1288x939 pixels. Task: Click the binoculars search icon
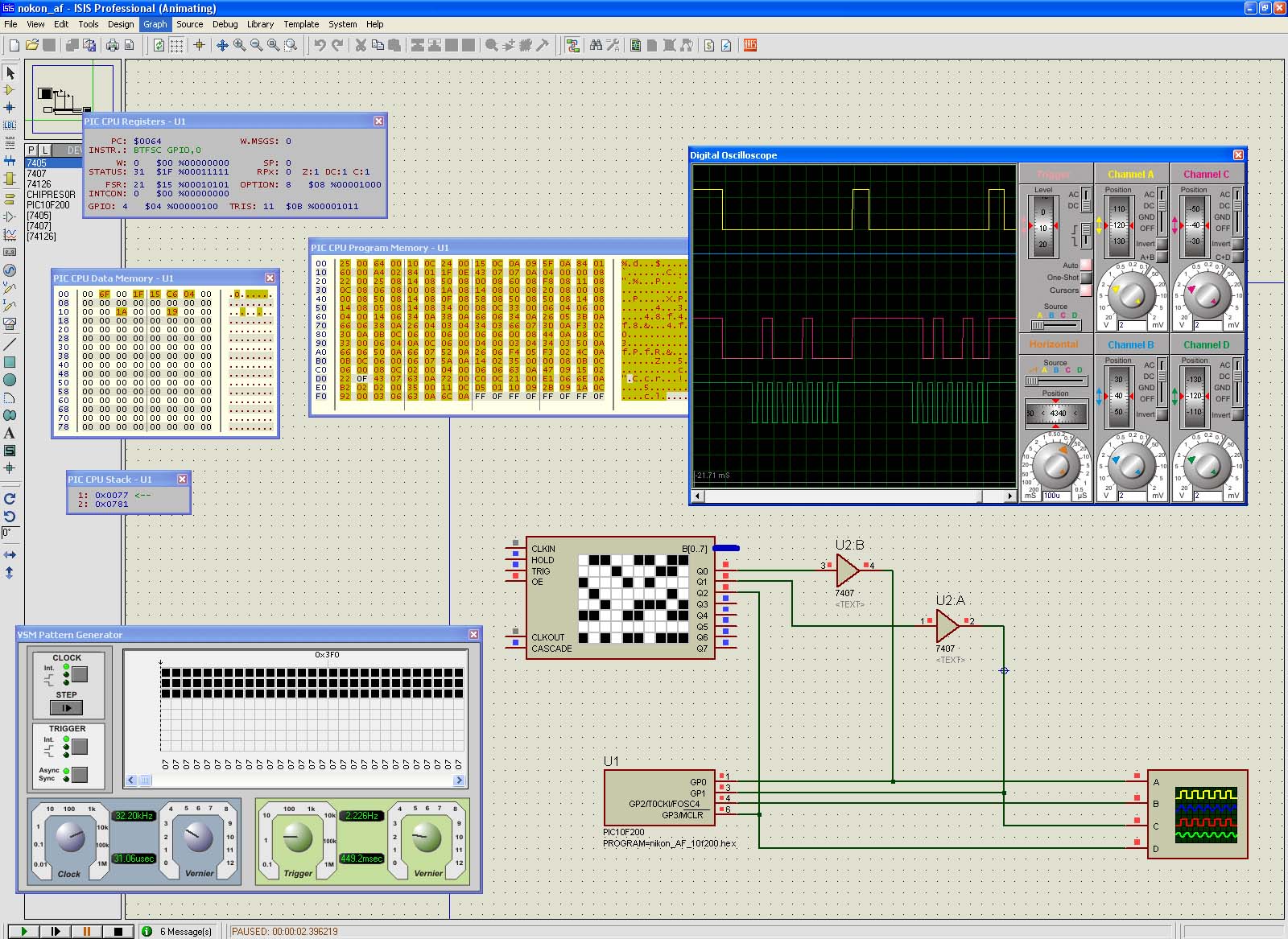click(596, 45)
